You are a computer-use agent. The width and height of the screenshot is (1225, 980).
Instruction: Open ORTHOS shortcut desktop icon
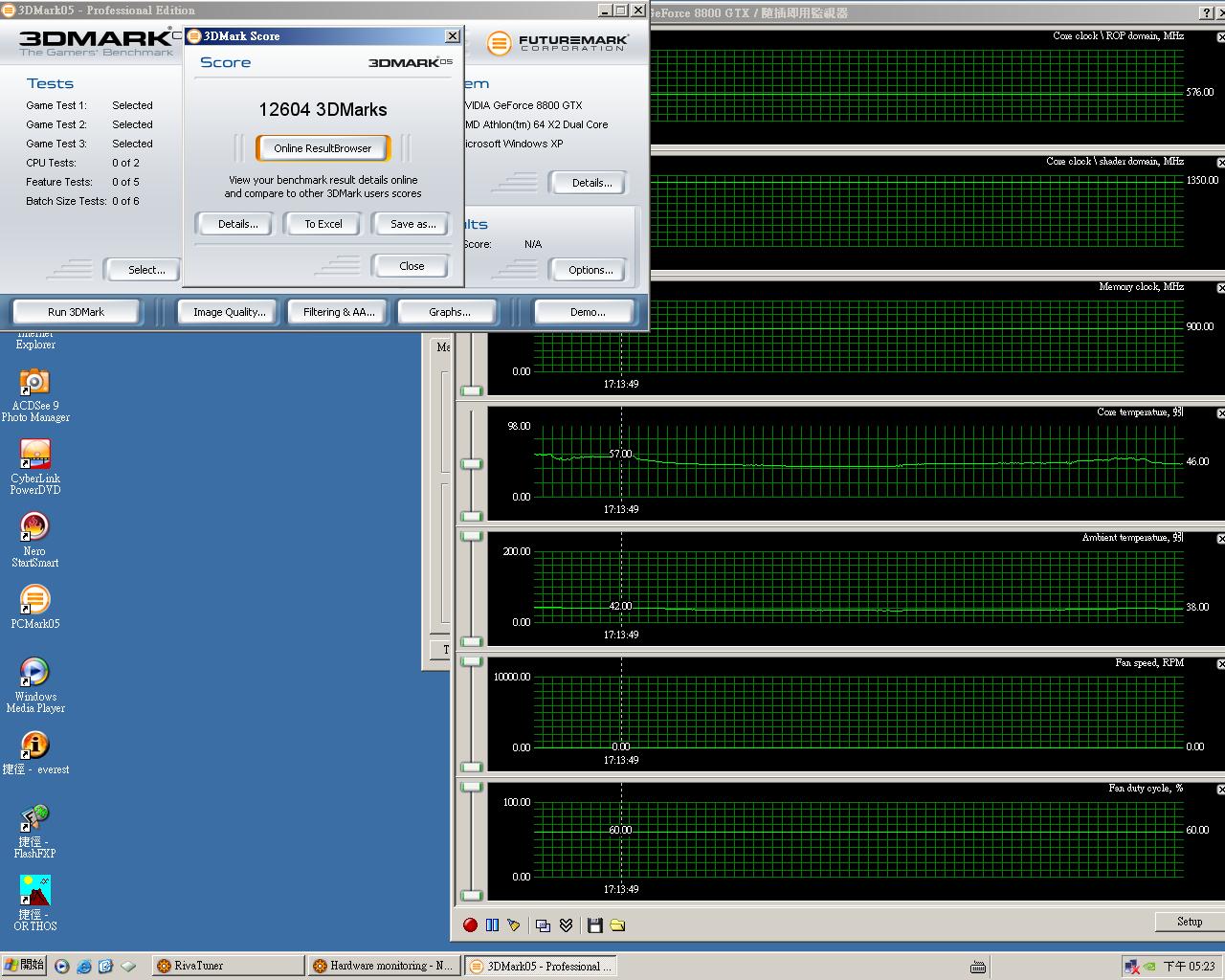35,904
